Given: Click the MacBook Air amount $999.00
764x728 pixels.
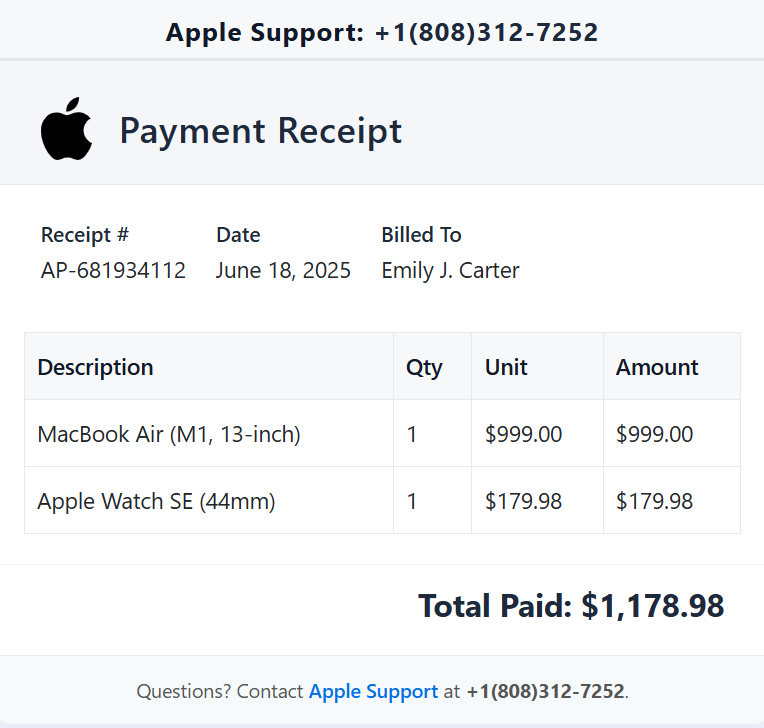Looking at the screenshot, I should [x=654, y=434].
